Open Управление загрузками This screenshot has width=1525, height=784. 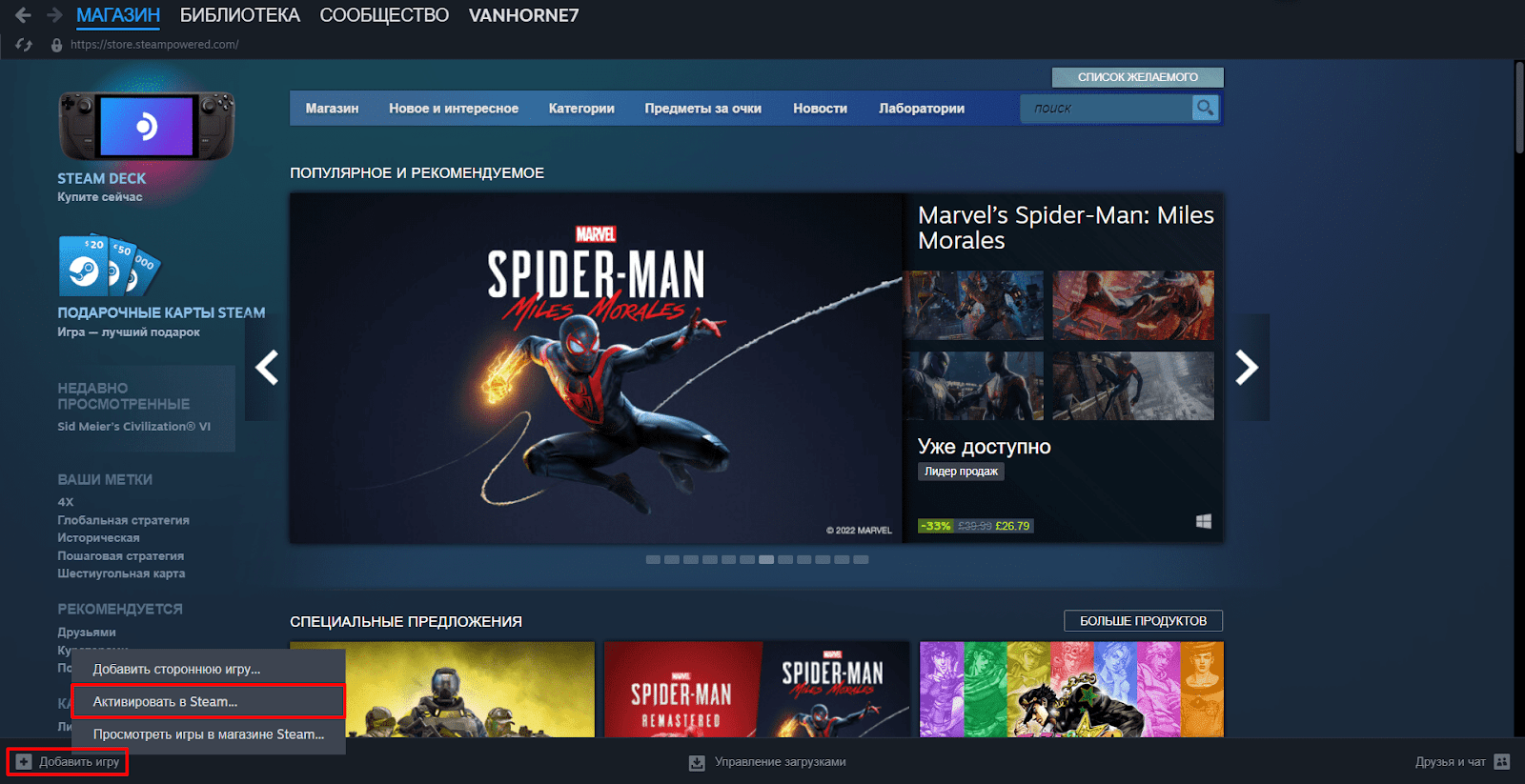(767, 762)
